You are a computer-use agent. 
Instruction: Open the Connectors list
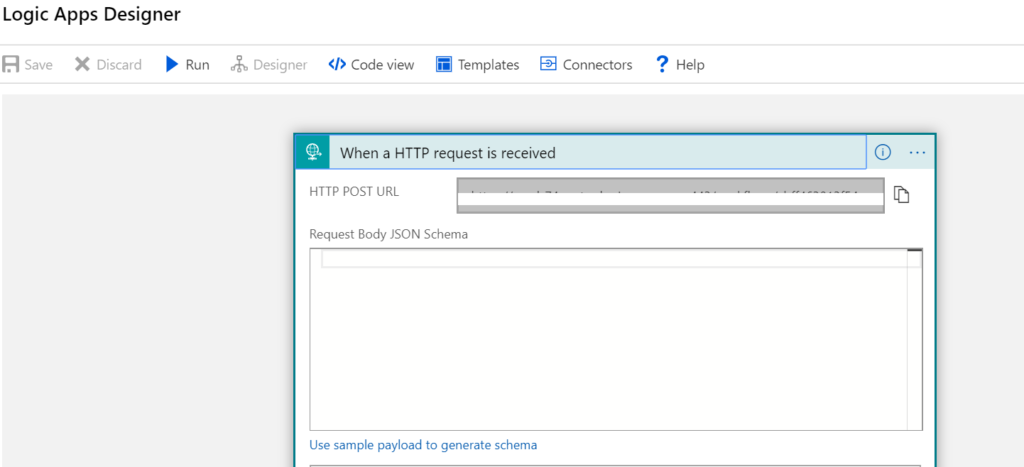(x=586, y=65)
